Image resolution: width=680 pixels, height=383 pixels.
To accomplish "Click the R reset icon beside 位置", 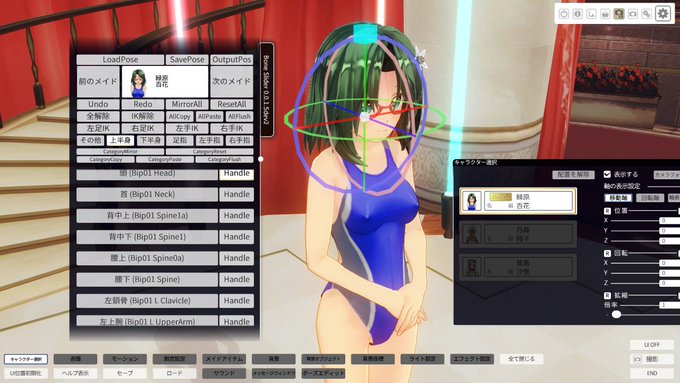I will pos(607,211).
